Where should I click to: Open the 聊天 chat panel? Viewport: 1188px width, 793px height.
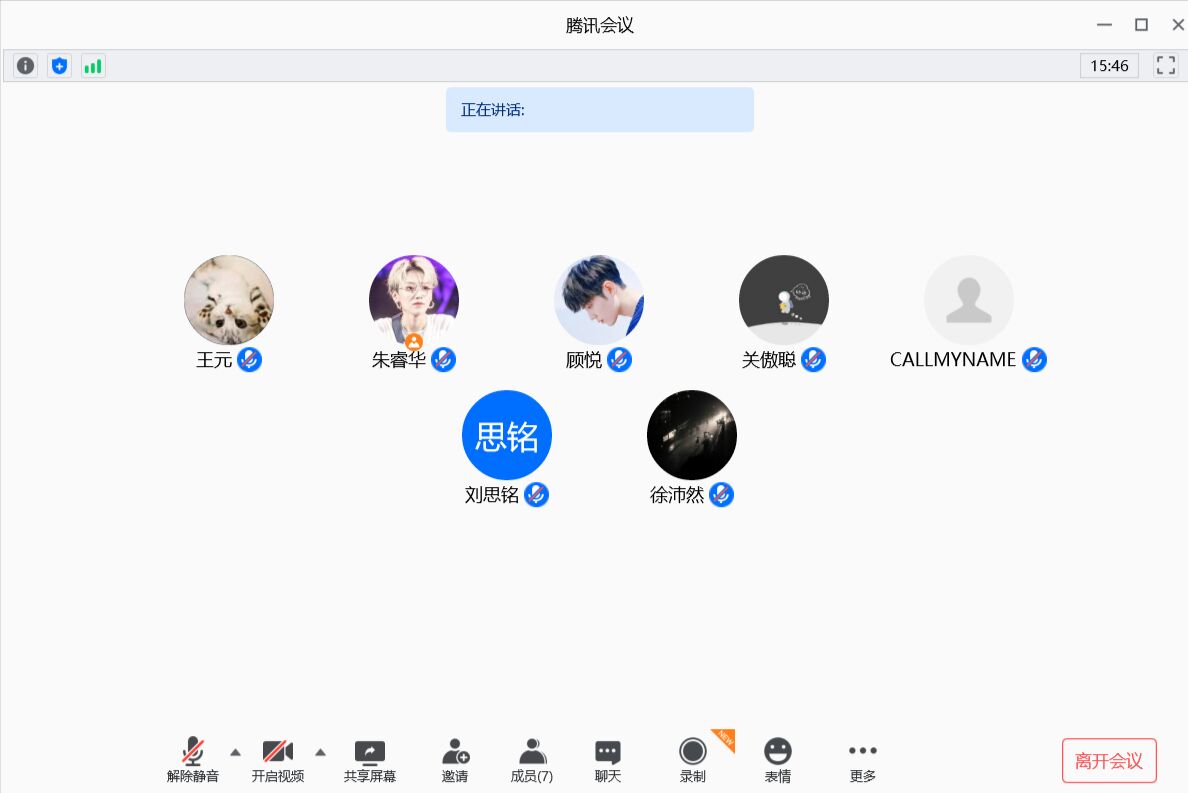(607, 760)
